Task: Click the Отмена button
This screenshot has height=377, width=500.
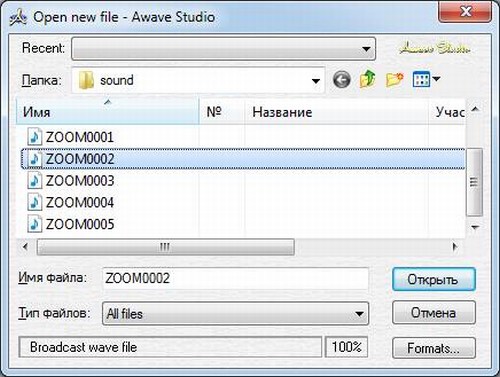Action: tap(434, 313)
